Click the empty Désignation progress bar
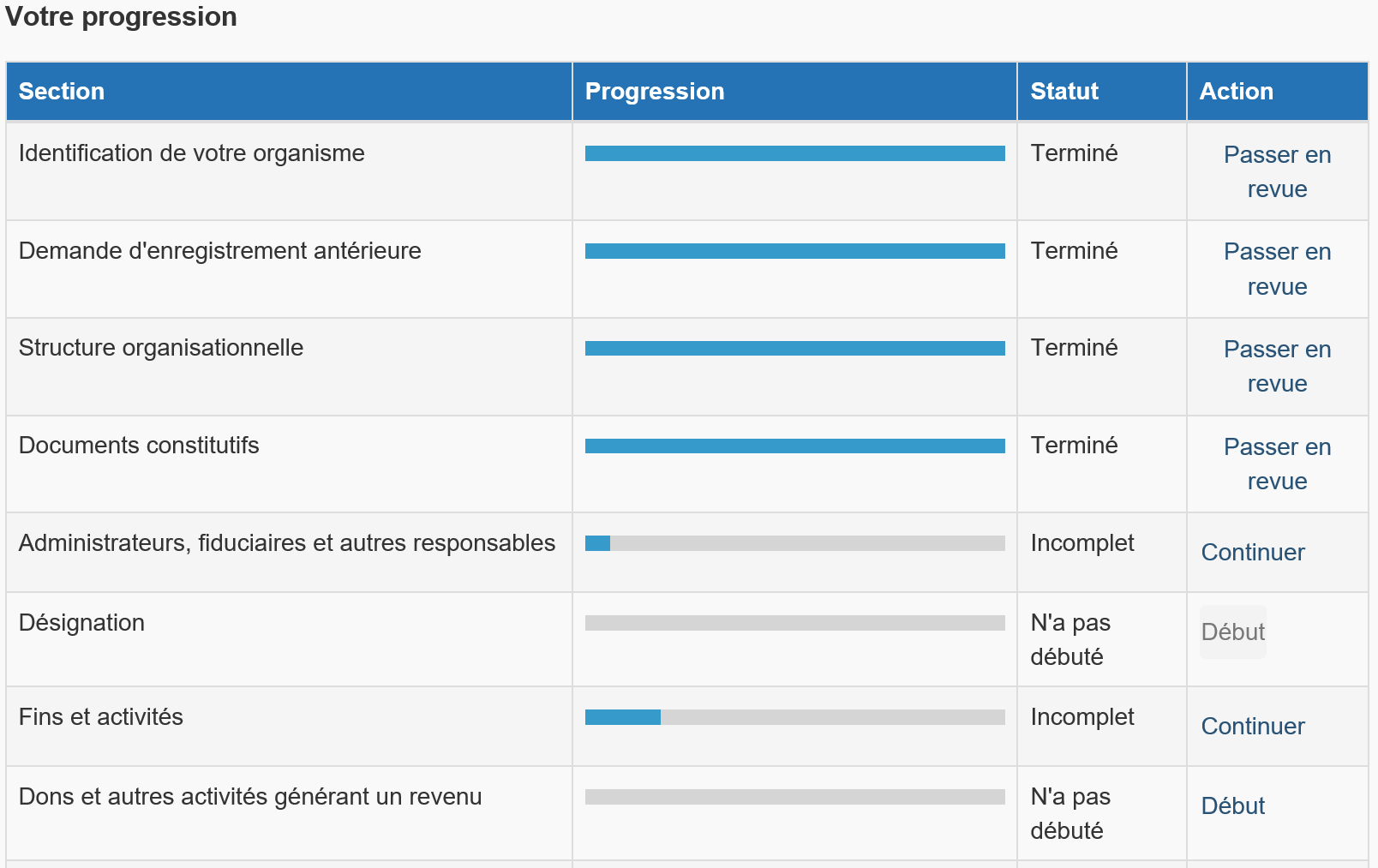The height and width of the screenshot is (868, 1378). [794, 623]
